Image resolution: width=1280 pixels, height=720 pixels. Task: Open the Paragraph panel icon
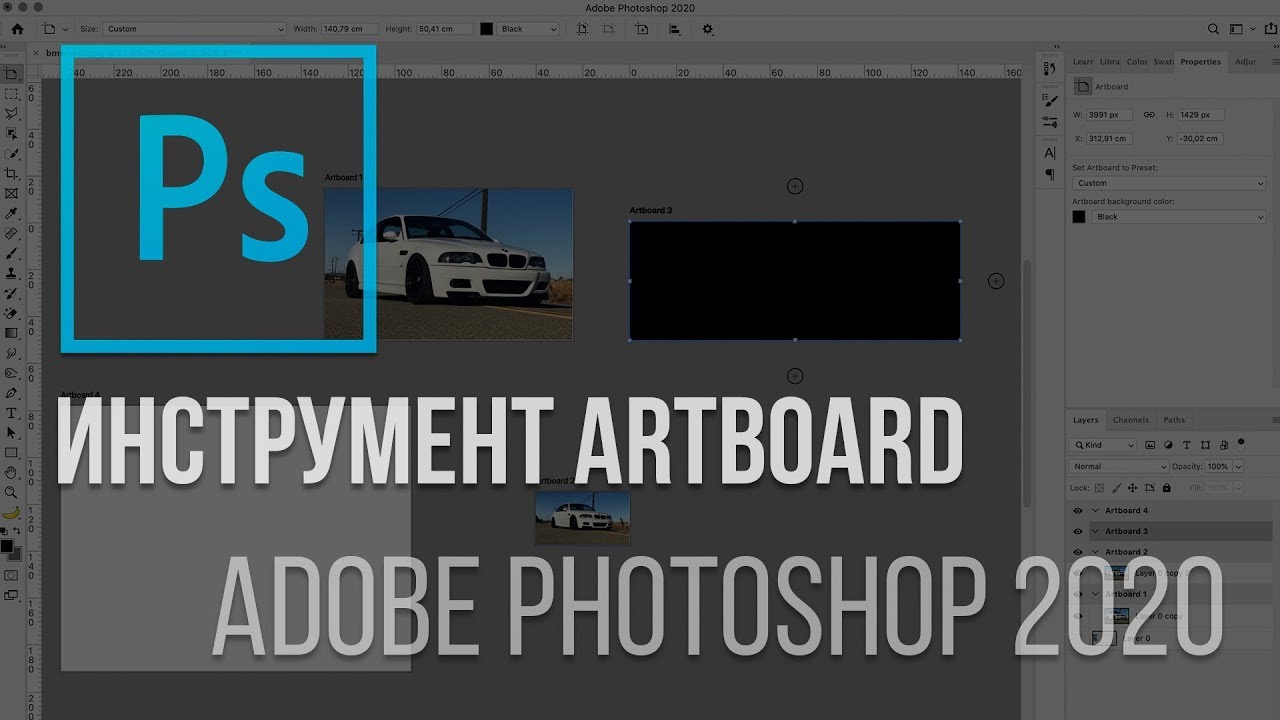click(x=1050, y=174)
